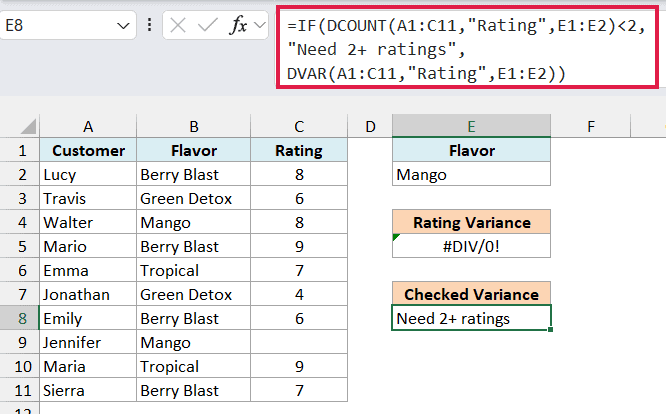Click the Customer header cell
The height and width of the screenshot is (414, 666).
tap(88, 150)
